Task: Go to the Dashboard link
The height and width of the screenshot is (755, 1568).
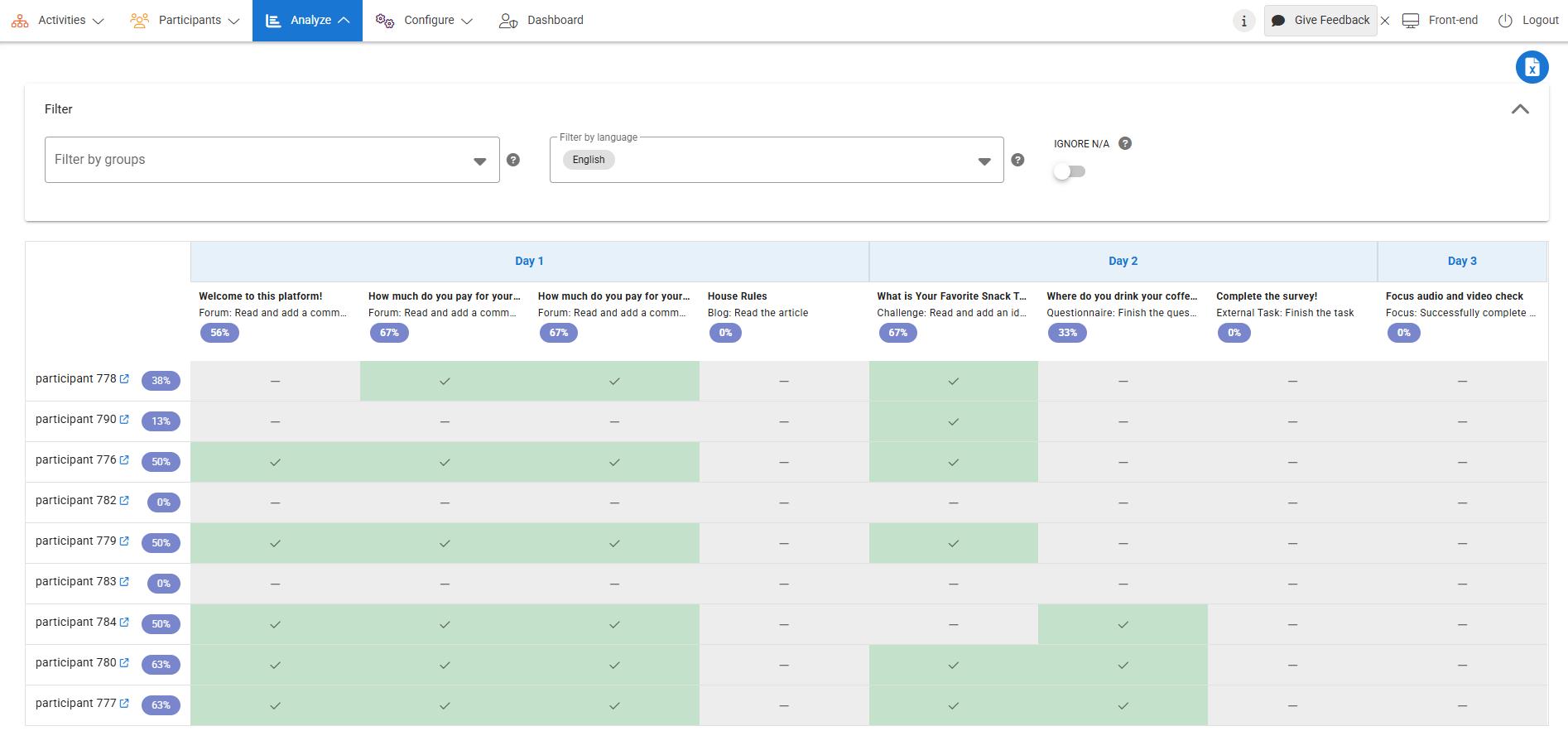Action: pos(541,21)
